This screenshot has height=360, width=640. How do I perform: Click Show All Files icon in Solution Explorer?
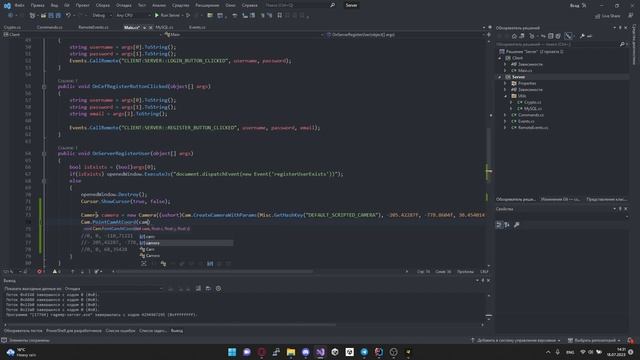click(558, 36)
